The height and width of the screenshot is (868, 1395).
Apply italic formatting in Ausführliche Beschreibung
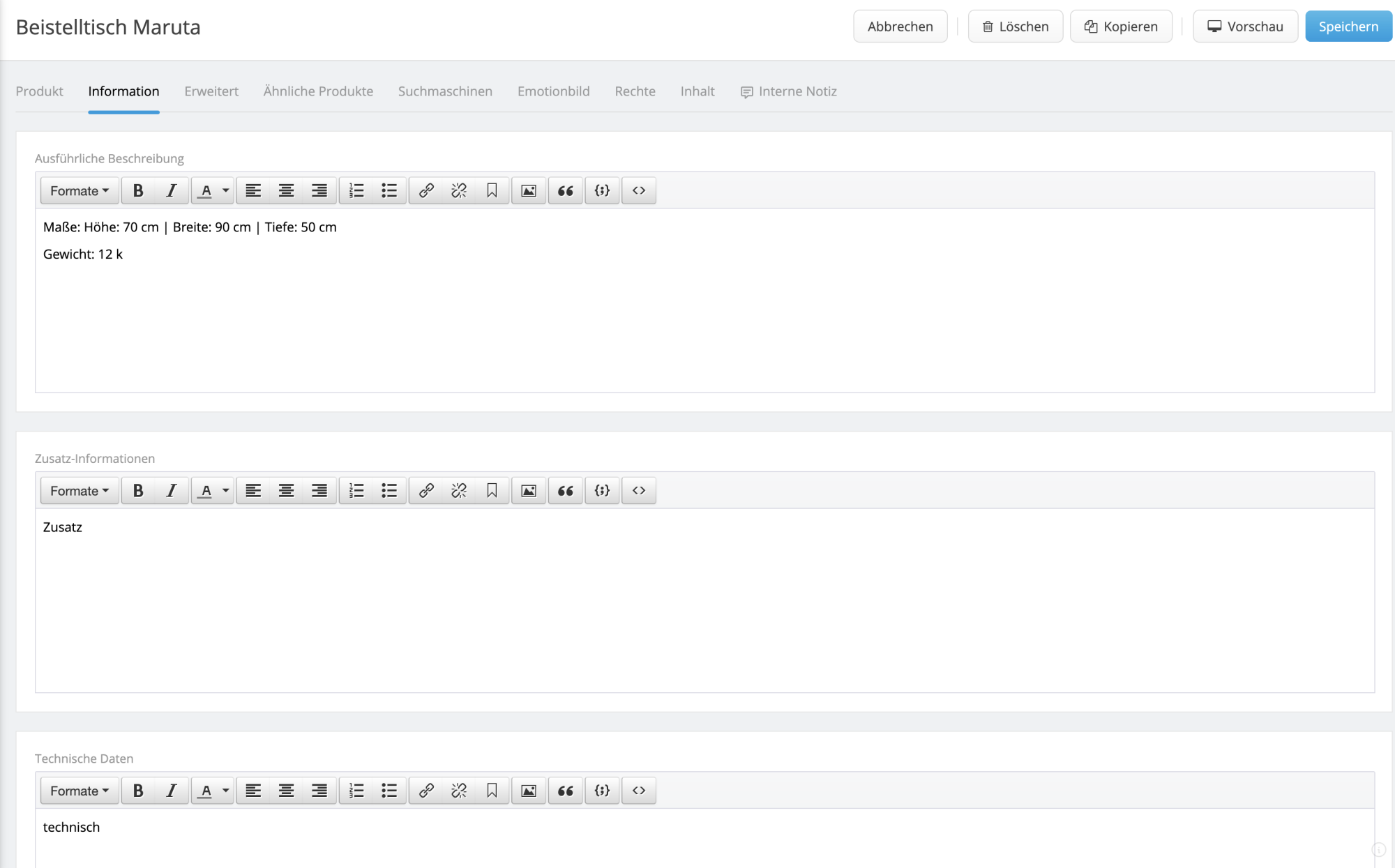[171, 190]
